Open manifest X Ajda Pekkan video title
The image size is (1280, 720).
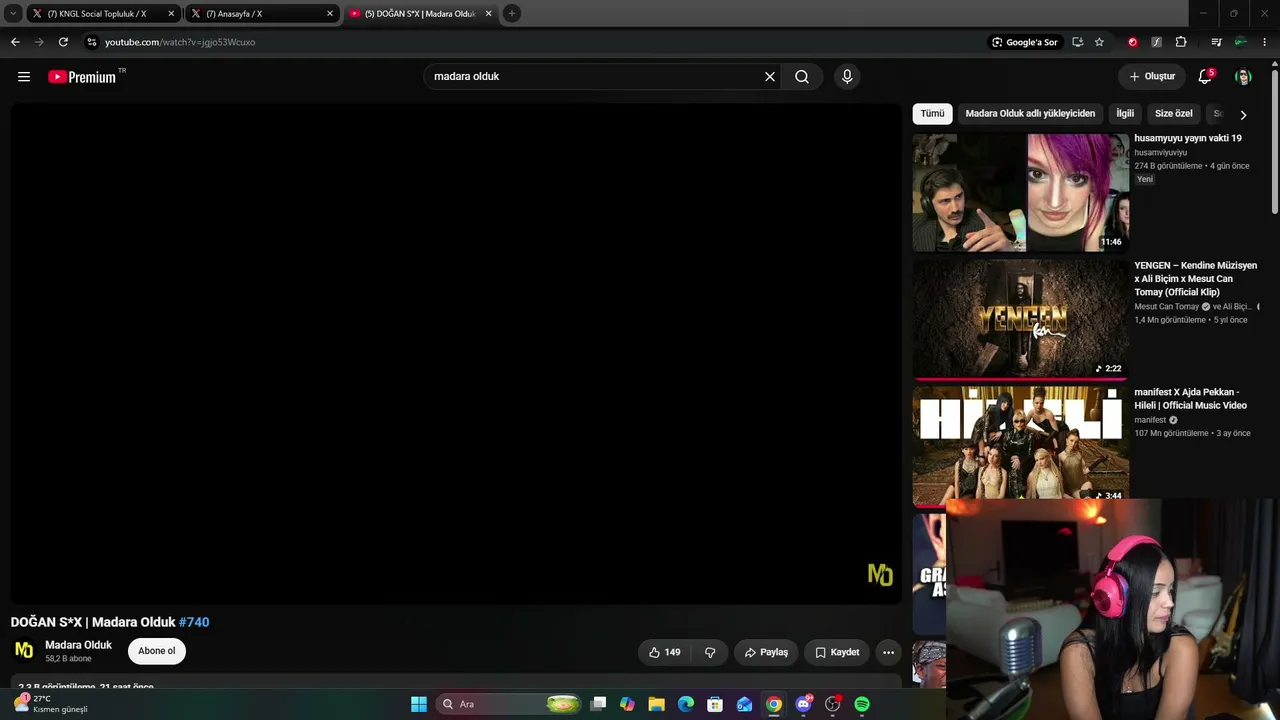[x=1190, y=399]
